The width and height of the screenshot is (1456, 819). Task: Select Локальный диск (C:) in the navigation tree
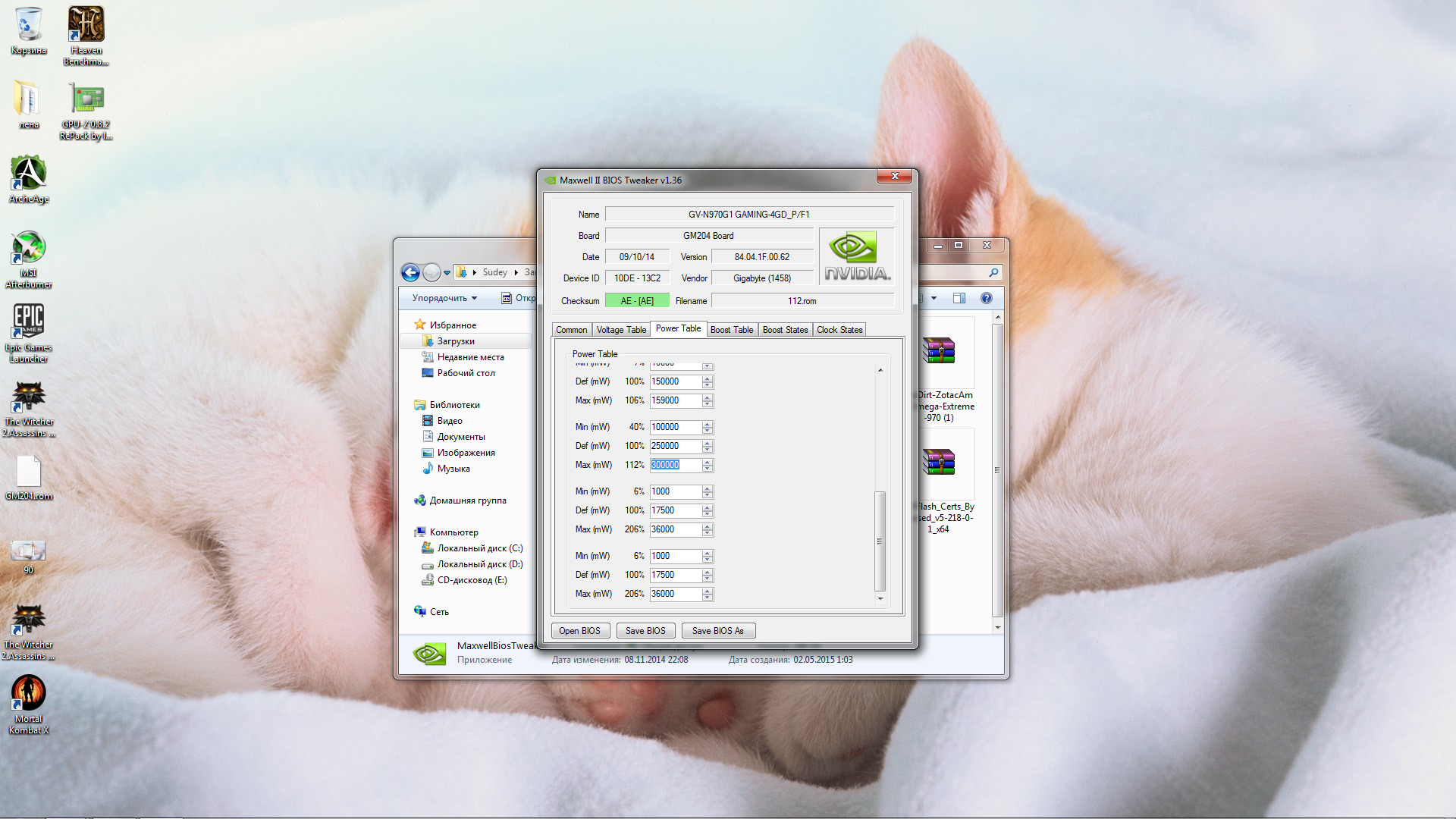pos(479,548)
